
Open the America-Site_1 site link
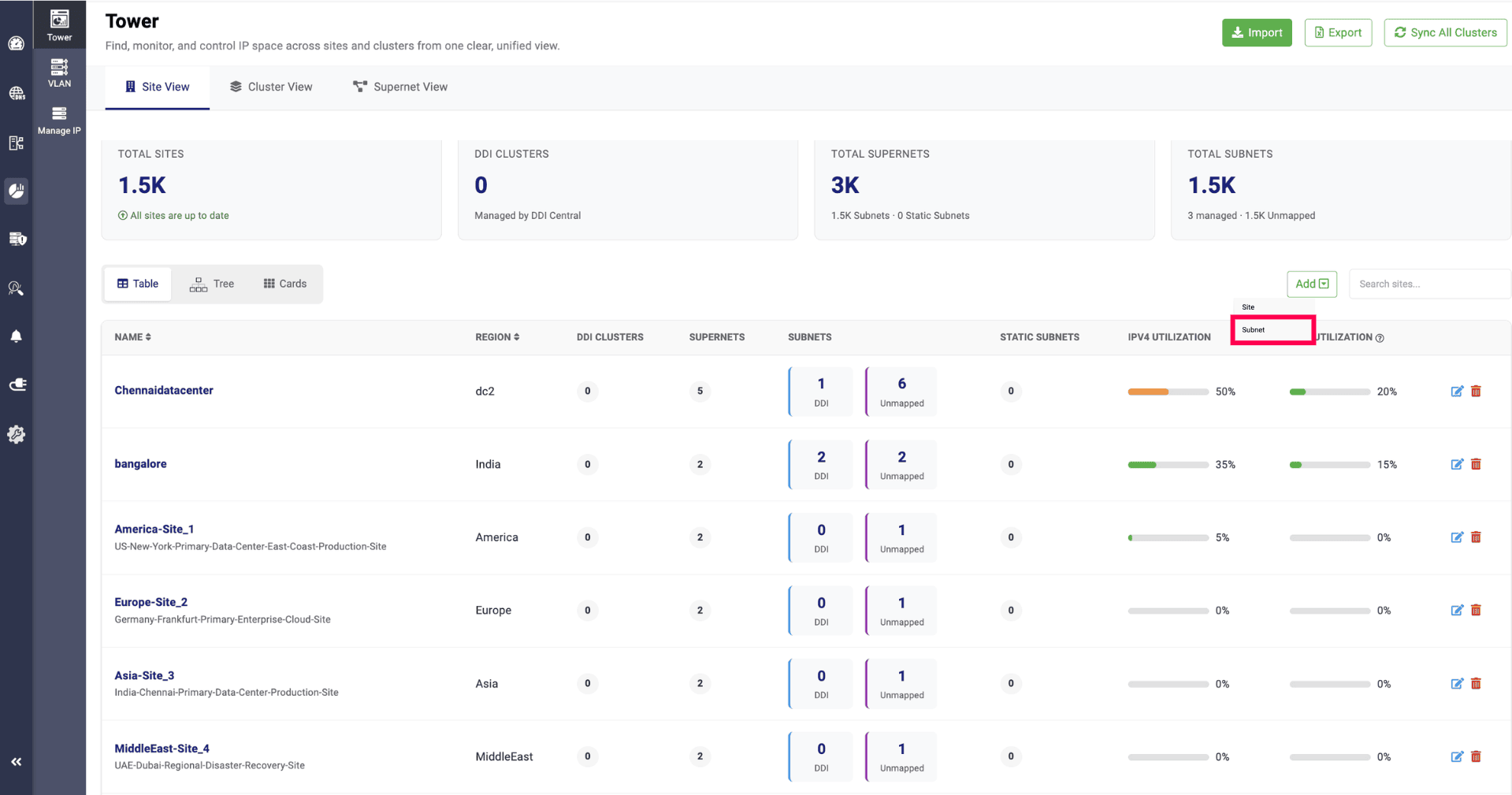point(154,529)
